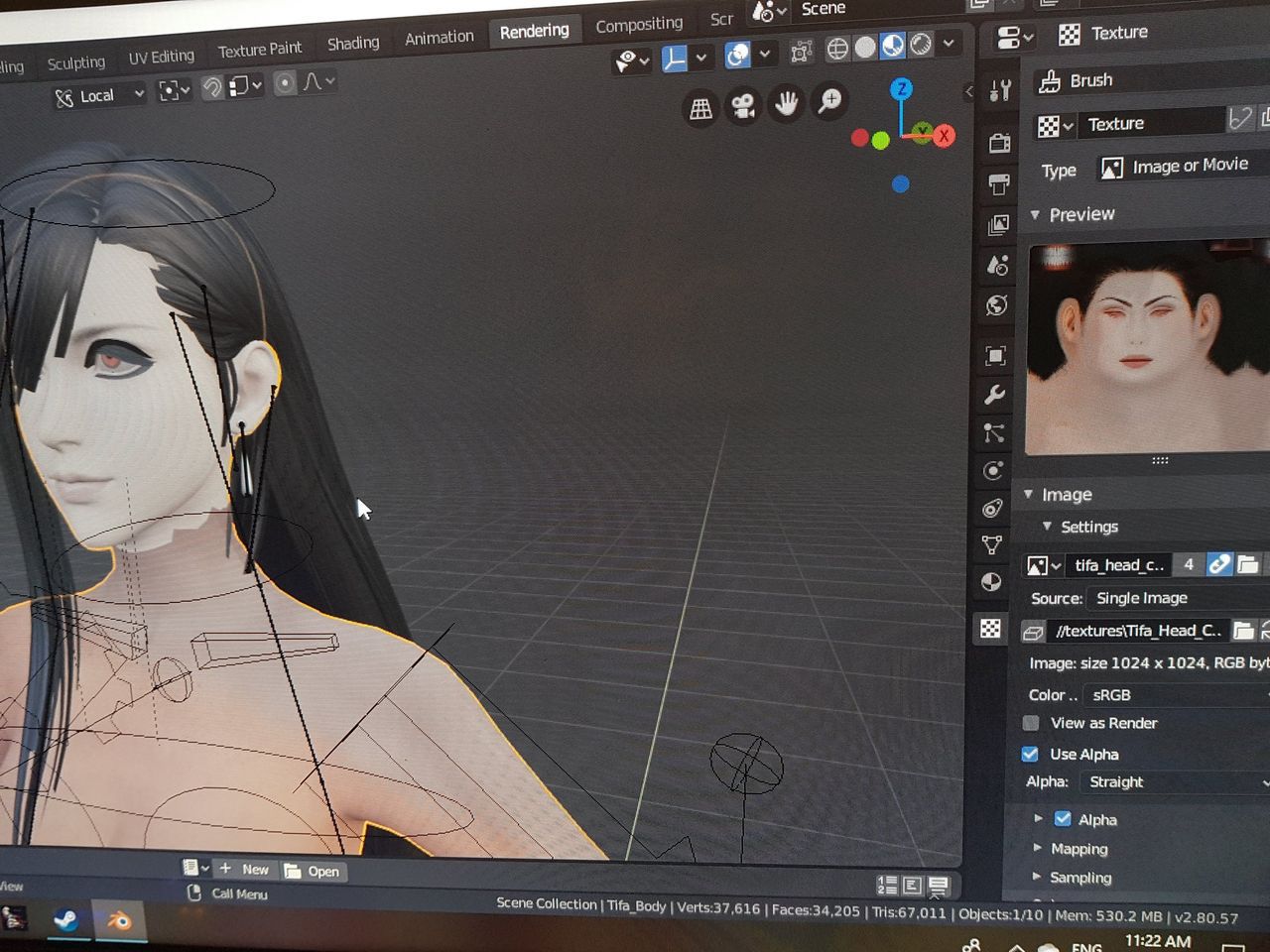Viewport: 1270px width, 952px height.
Task: Switch to wireframe viewport shading
Action: [x=837, y=48]
